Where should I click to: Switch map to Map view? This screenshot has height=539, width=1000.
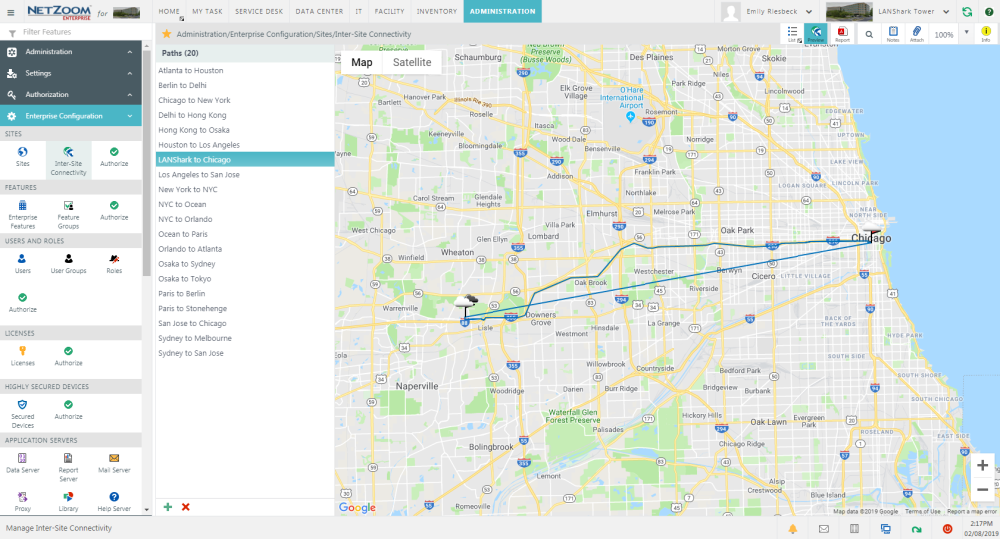(x=362, y=63)
